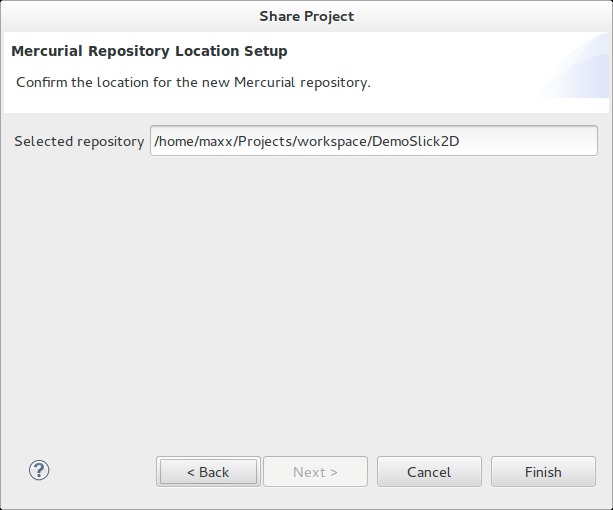Click the word "Mercurial" in the heading

48,51
